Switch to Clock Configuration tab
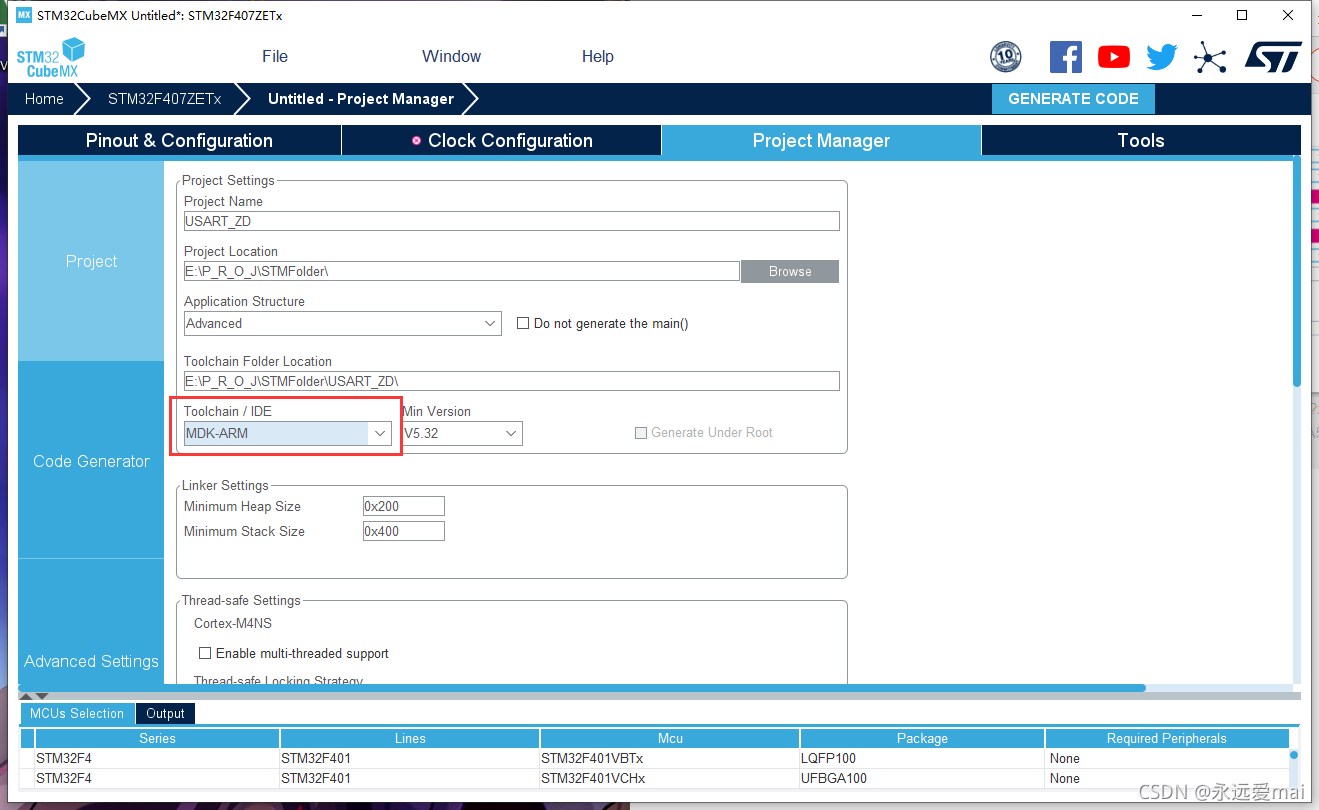Image resolution: width=1319 pixels, height=810 pixels. click(501, 141)
